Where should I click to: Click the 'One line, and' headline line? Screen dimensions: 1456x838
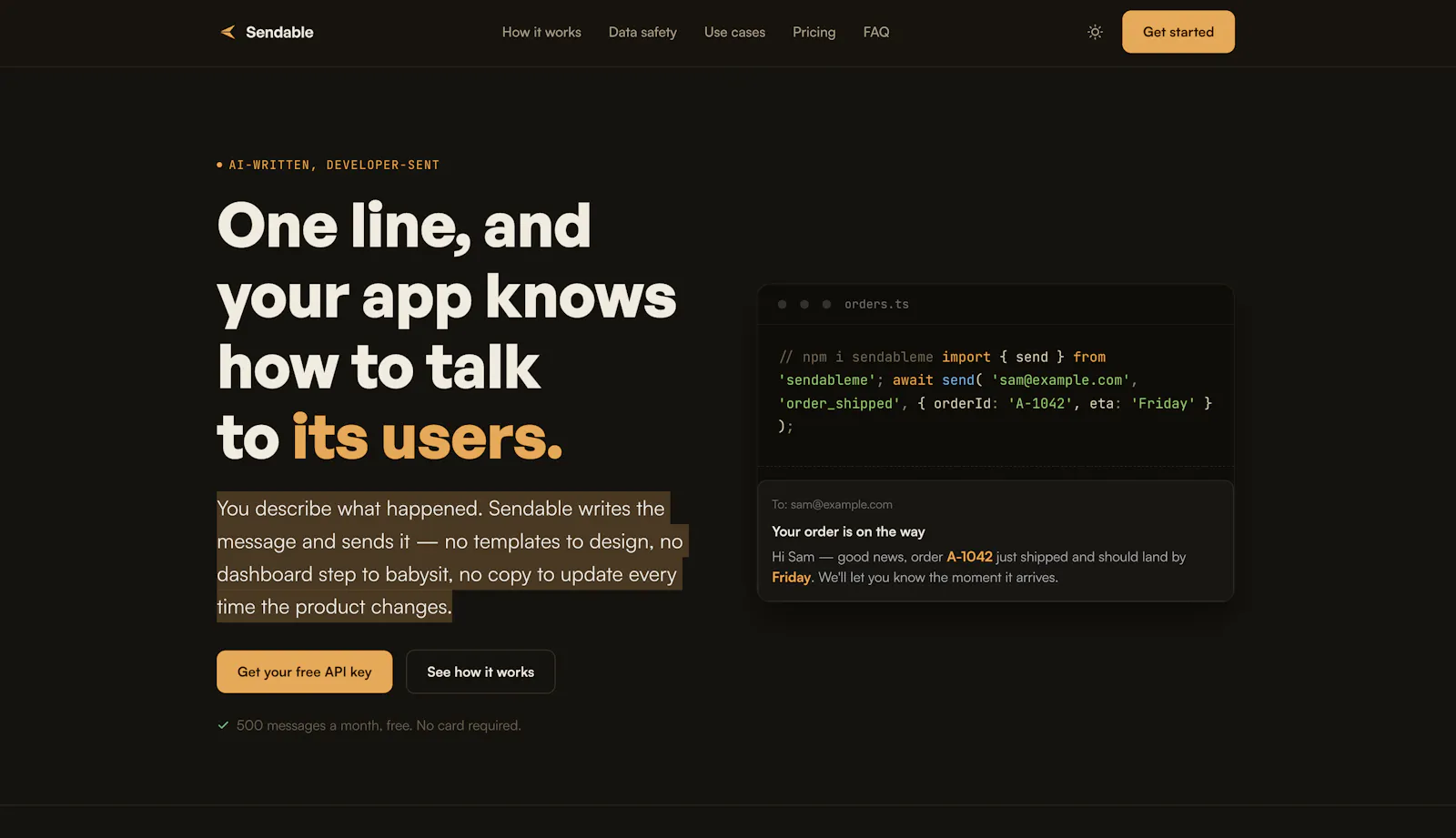click(x=404, y=226)
